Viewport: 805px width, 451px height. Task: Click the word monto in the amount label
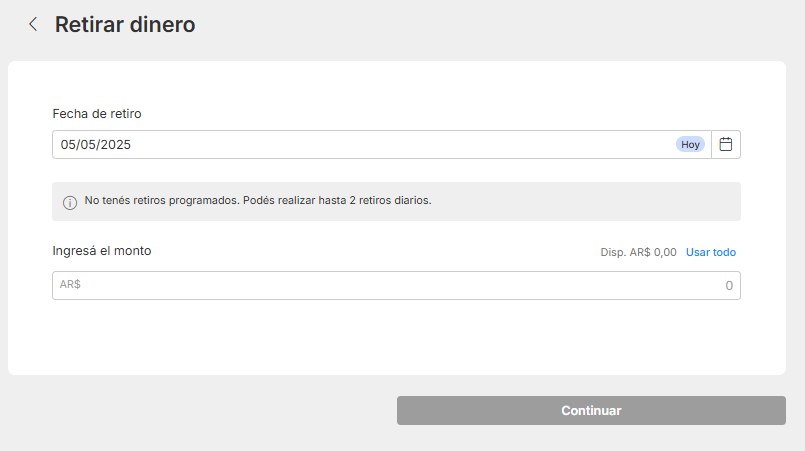pyautogui.click(x=133, y=251)
